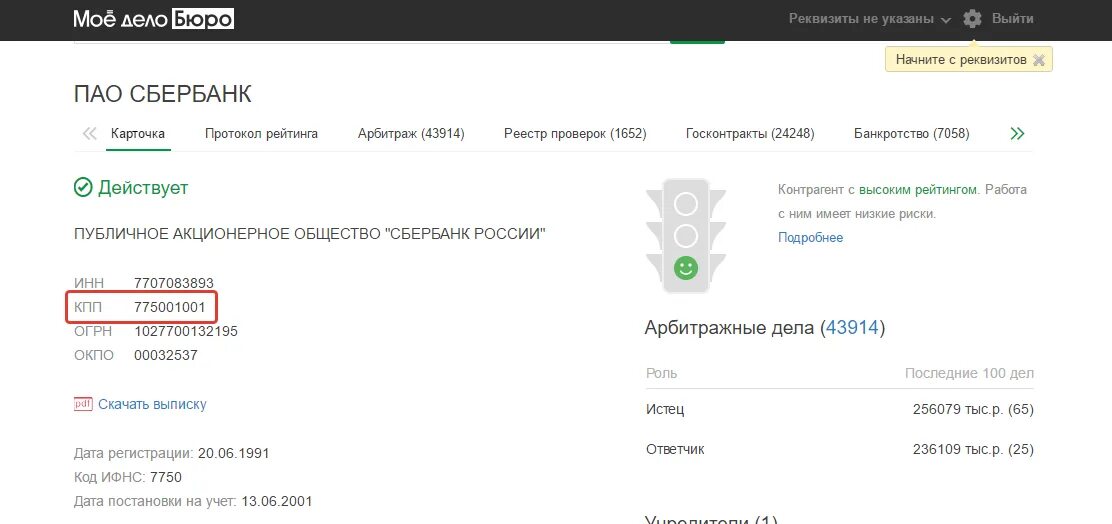1112x524 pixels.
Task: Click the Начните с реквизитов tooltip text
Action: tap(961, 60)
